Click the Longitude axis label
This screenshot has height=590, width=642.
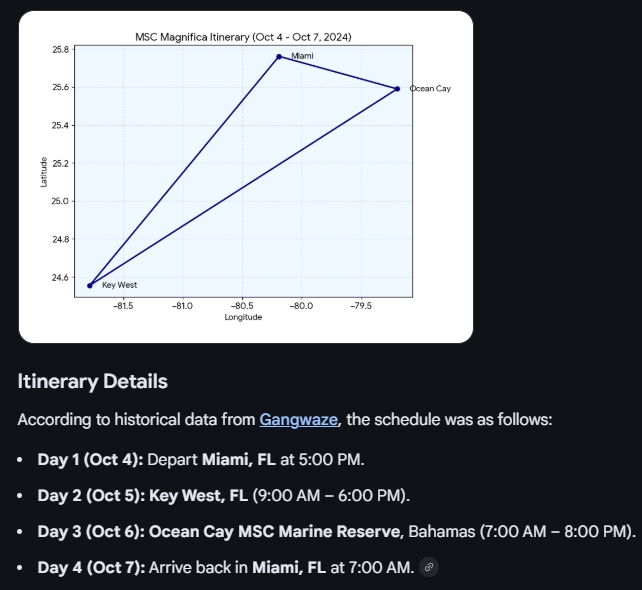[243, 317]
